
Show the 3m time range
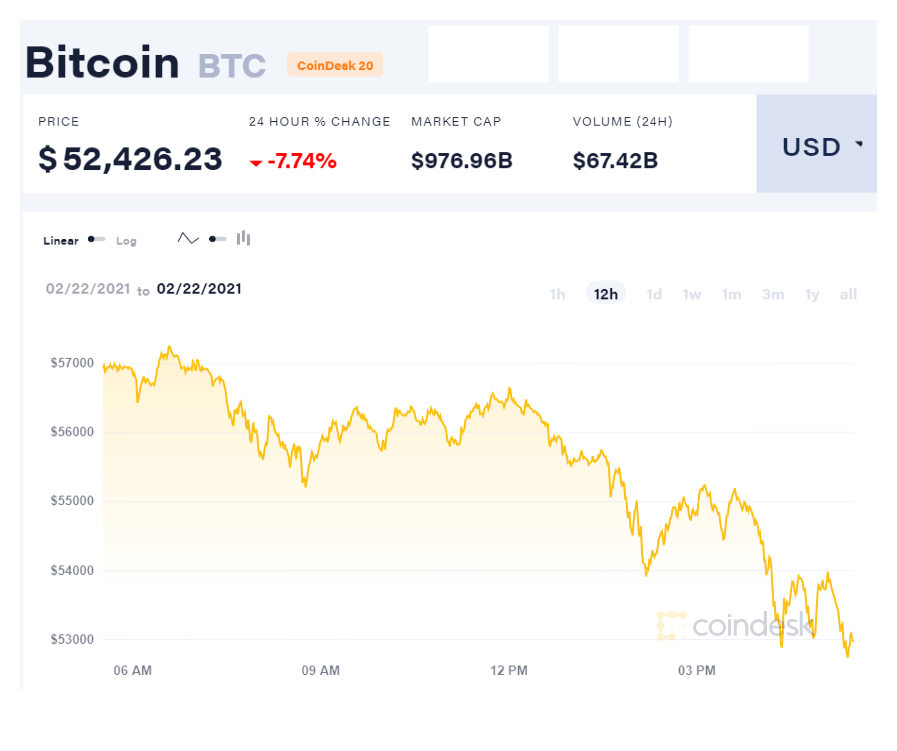(x=772, y=294)
